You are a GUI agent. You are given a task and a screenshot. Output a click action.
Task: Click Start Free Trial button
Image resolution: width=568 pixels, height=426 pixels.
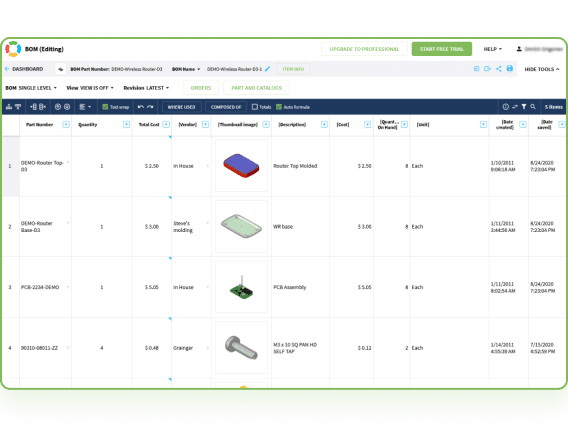tap(442, 49)
